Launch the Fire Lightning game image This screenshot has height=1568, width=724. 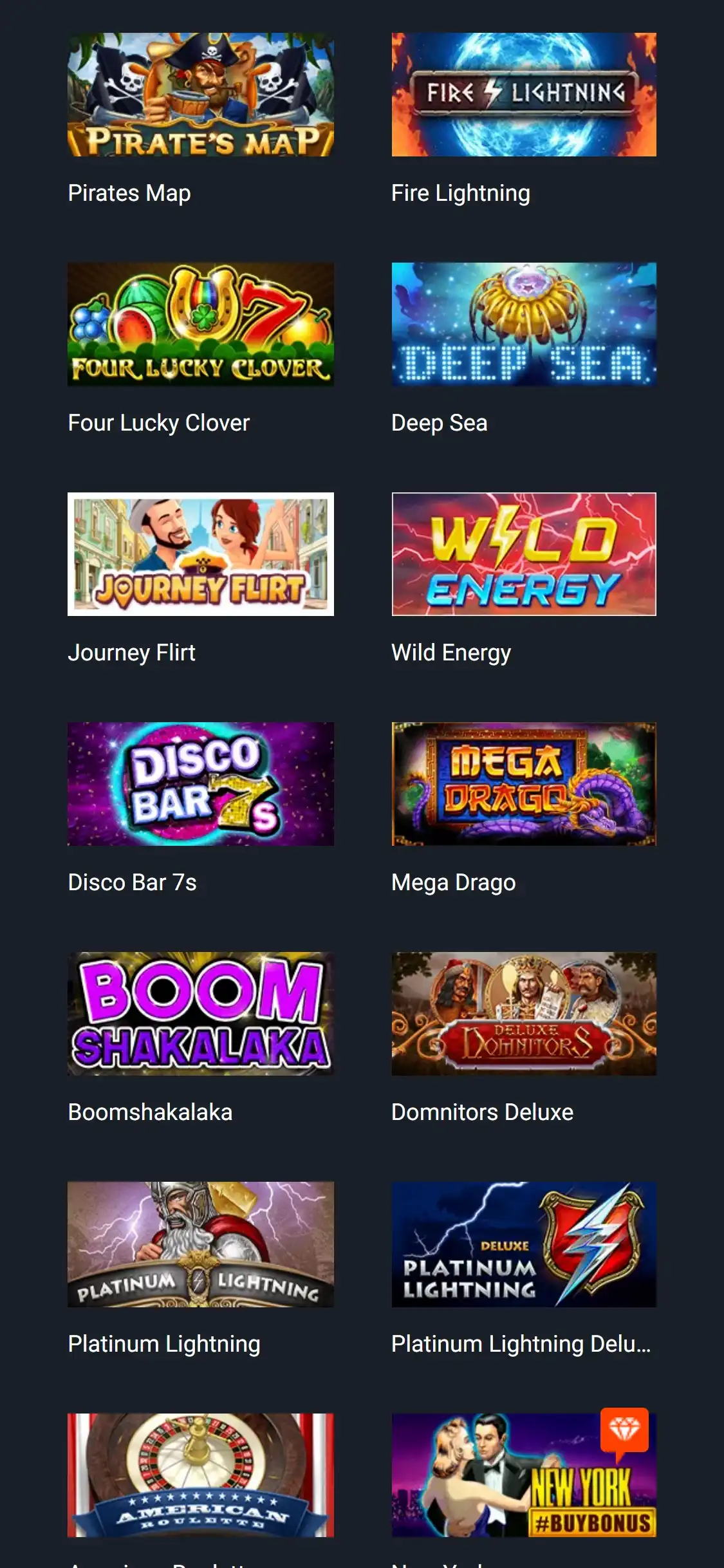coord(524,95)
